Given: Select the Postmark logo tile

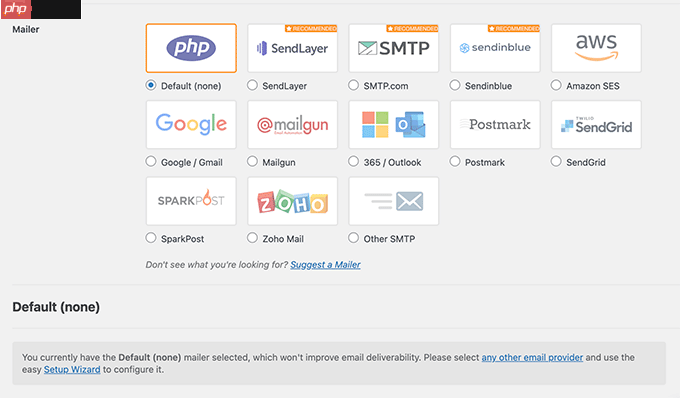Looking at the screenshot, I should (x=495, y=124).
